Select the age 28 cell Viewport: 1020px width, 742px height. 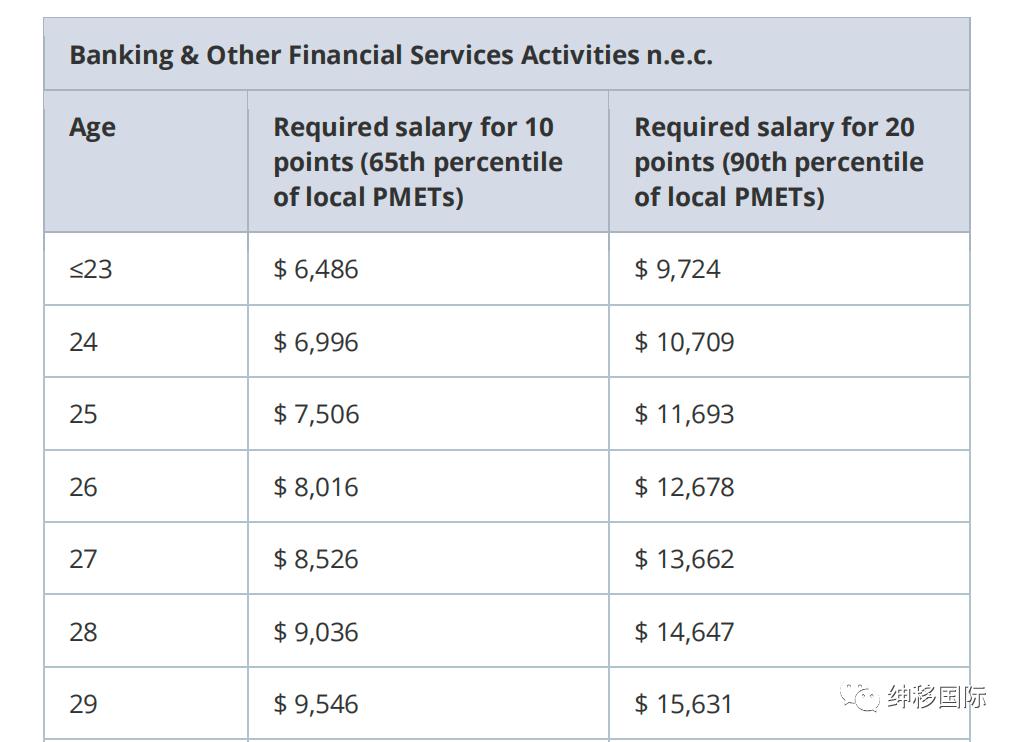[x=84, y=632]
